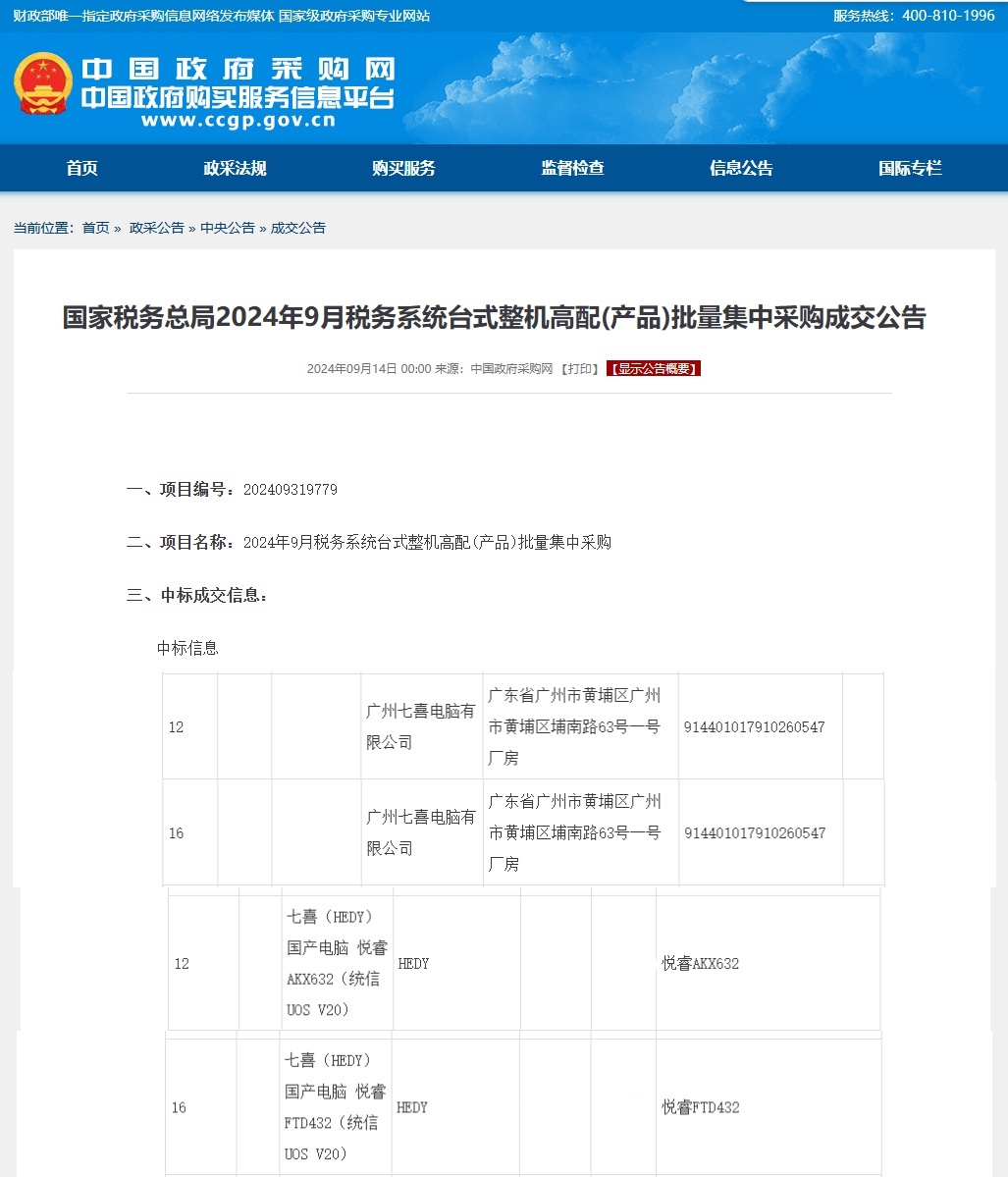Open the 国际专栏 navigation menu item

(911, 168)
